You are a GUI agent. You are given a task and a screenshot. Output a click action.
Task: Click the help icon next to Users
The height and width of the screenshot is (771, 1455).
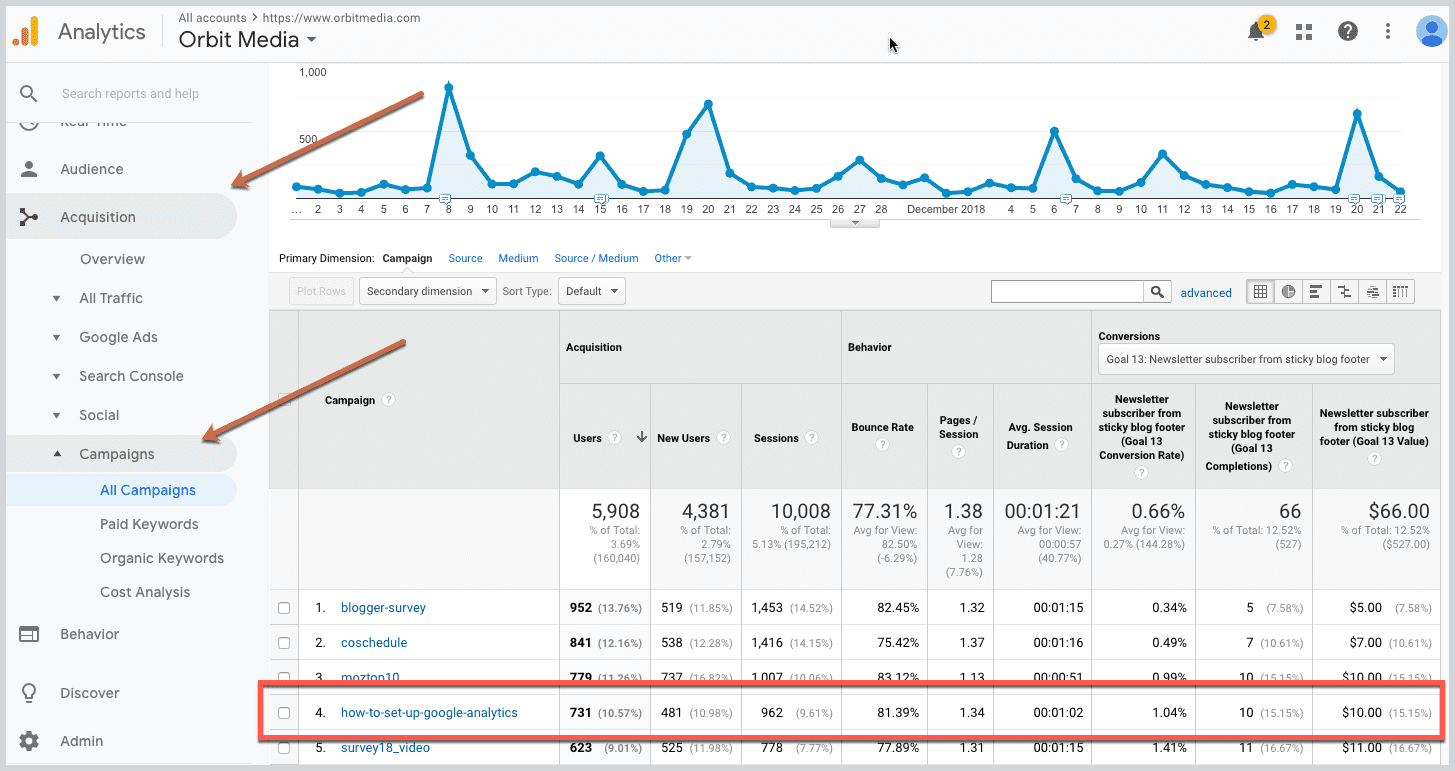pos(615,438)
